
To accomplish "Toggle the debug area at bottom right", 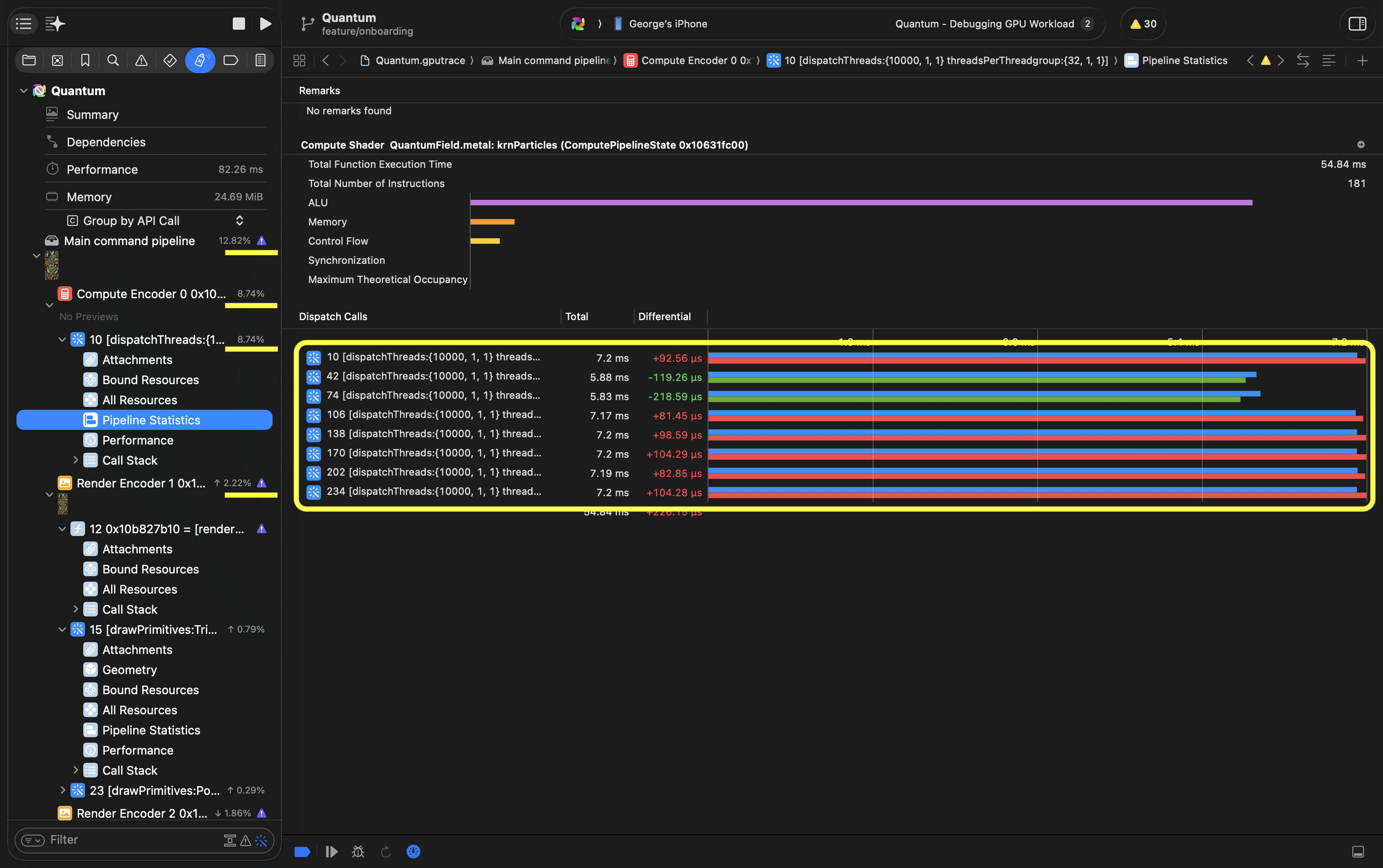I will [1358, 852].
